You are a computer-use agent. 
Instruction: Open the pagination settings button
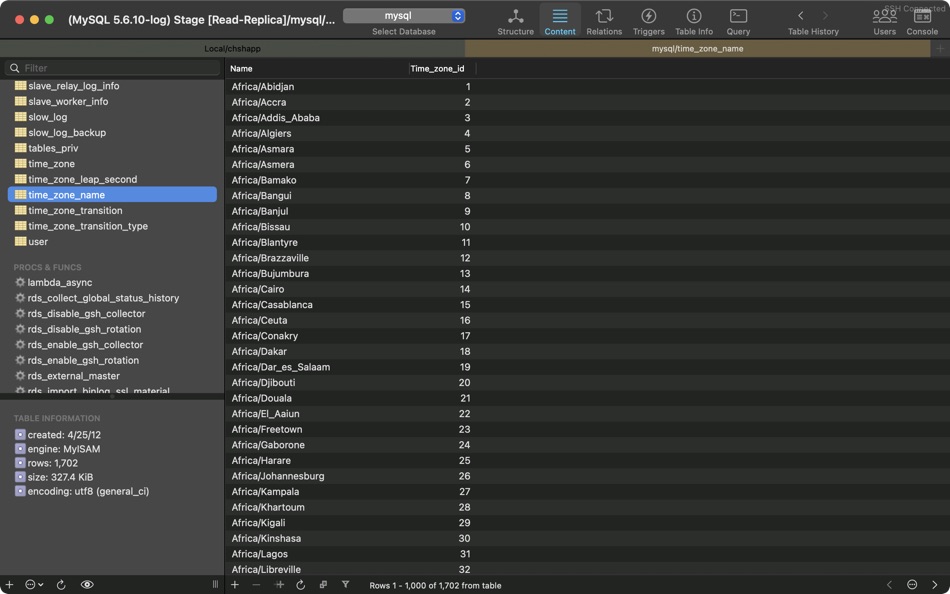tap(912, 585)
